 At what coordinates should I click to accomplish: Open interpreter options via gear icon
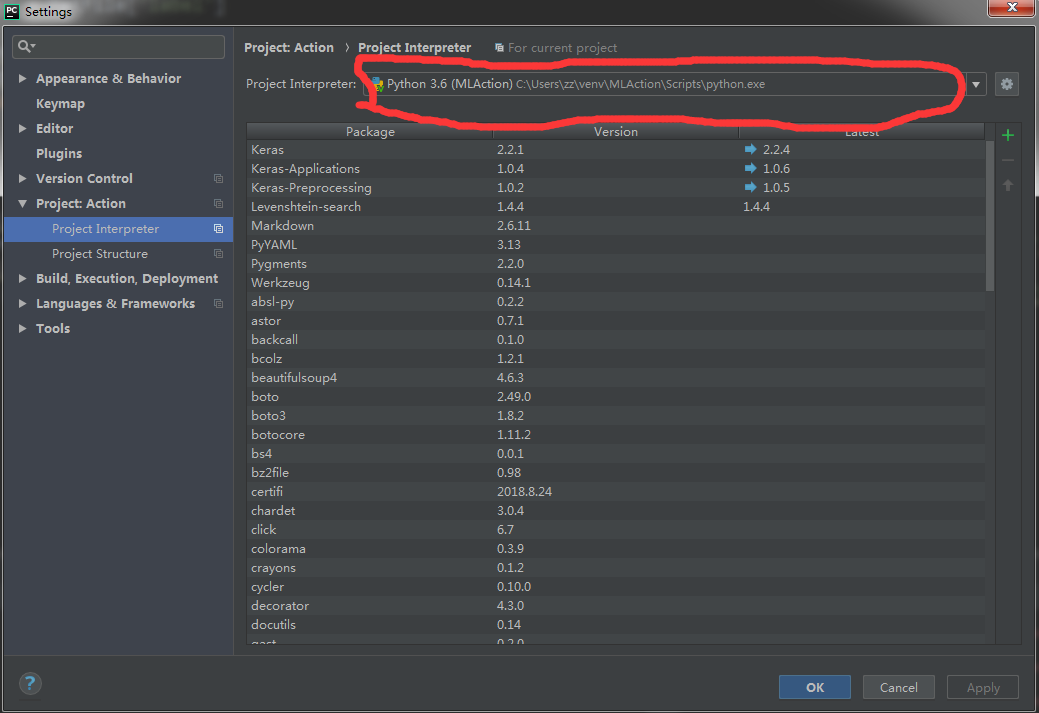[x=1006, y=84]
